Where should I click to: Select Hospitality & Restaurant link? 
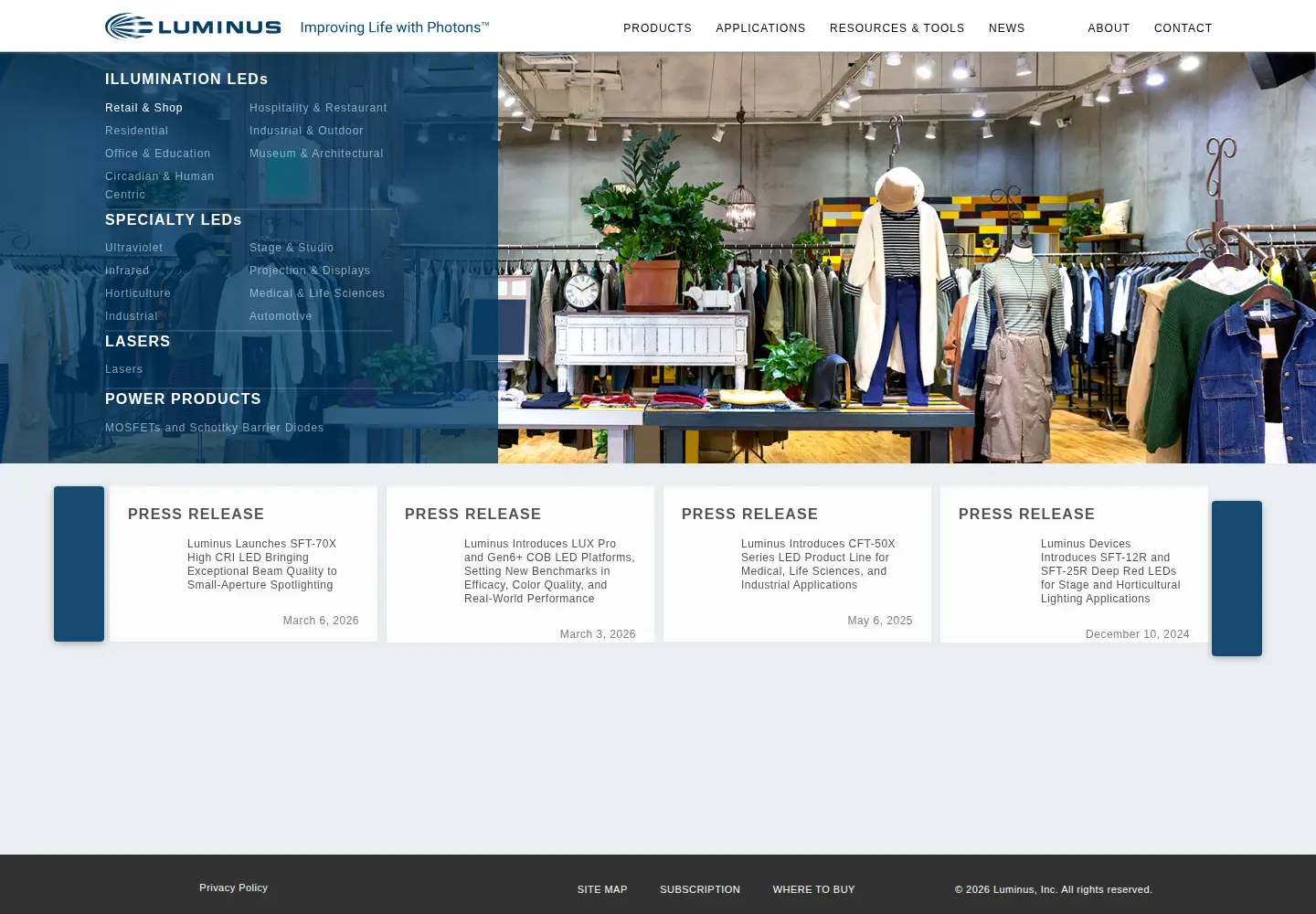click(318, 108)
